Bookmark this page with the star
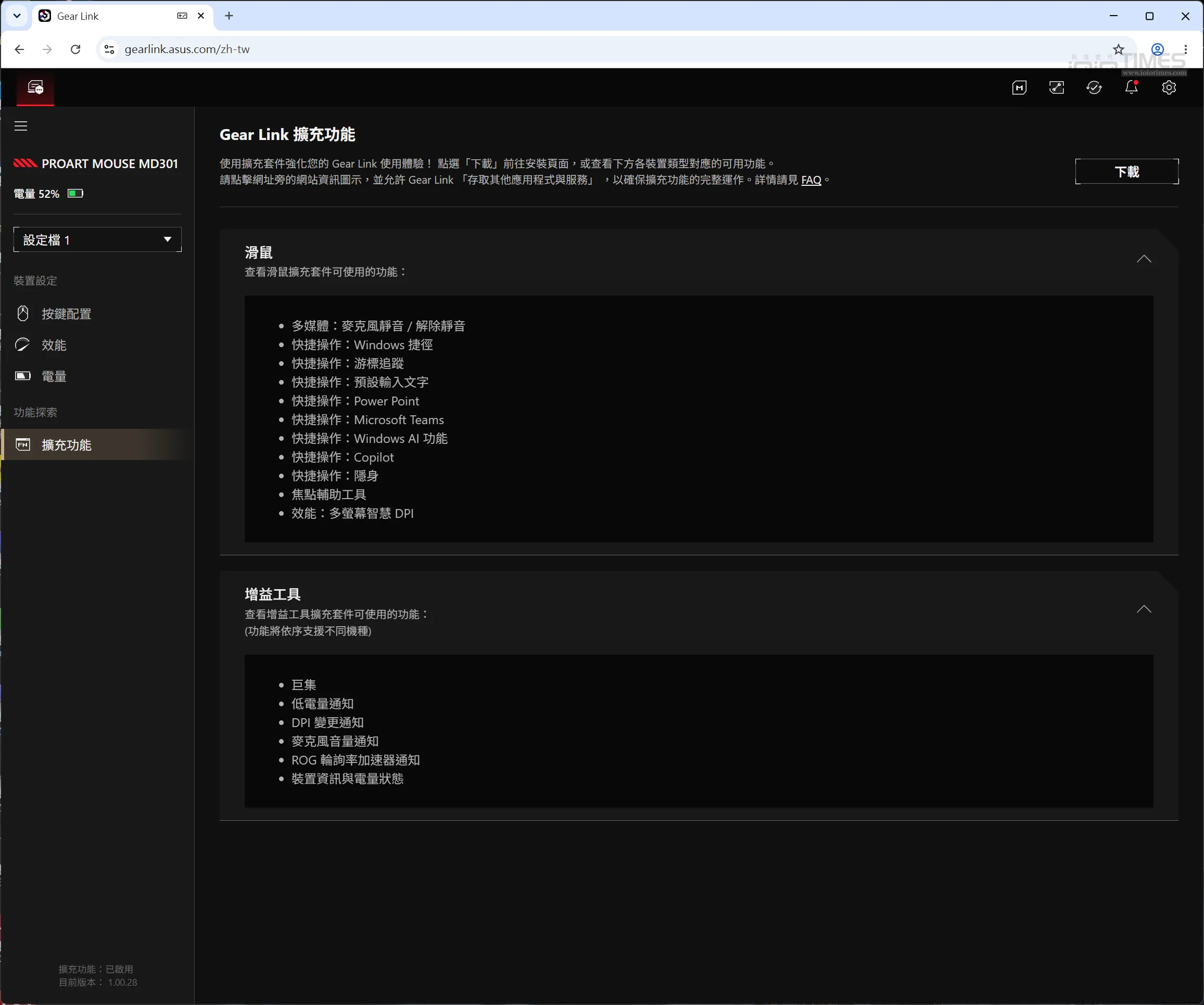 click(1119, 49)
